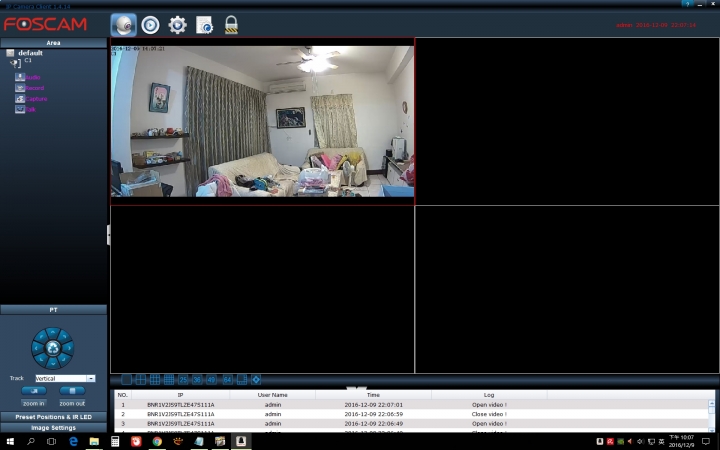
Task: Open settings via the gear icon
Action: (177, 25)
